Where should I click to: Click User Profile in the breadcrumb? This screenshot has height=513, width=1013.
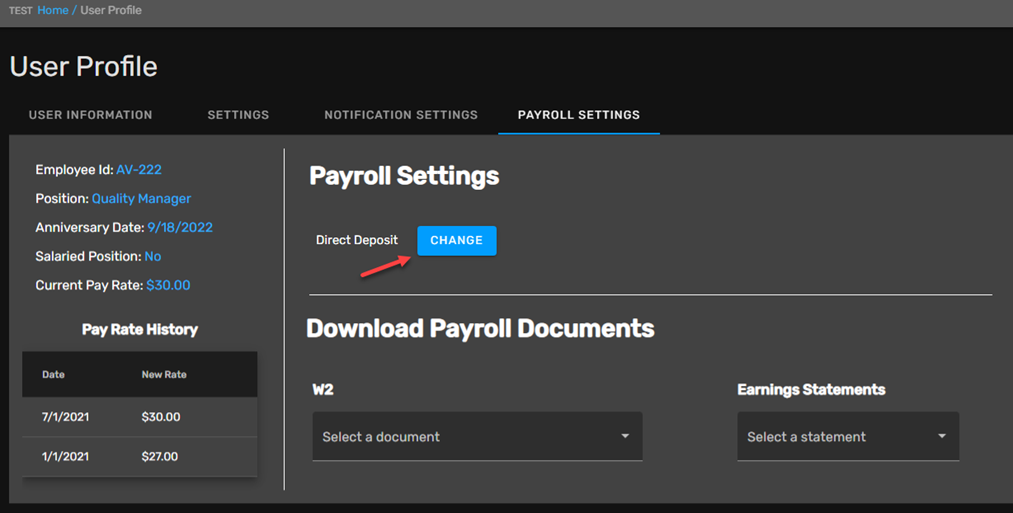pos(111,10)
